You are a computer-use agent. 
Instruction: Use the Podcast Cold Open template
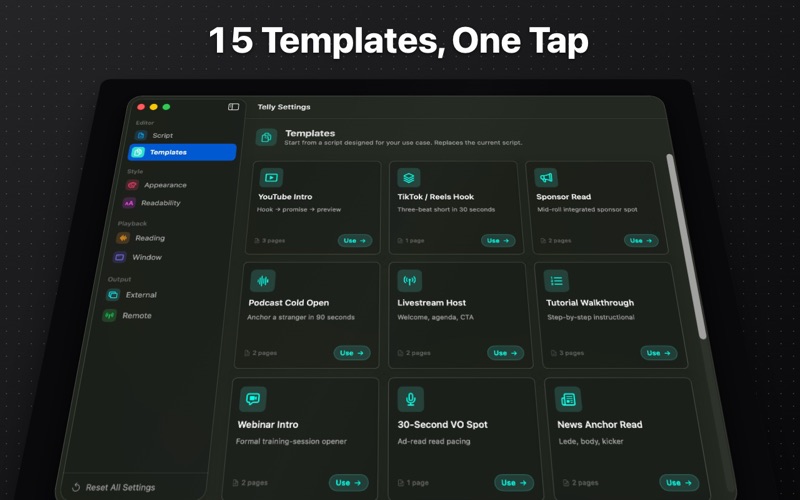(x=352, y=353)
